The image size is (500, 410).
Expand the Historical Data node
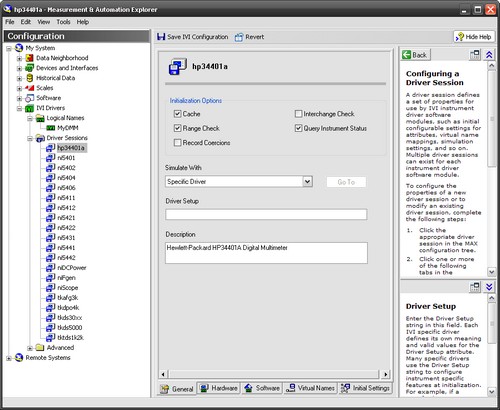pyautogui.click(x=19, y=79)
